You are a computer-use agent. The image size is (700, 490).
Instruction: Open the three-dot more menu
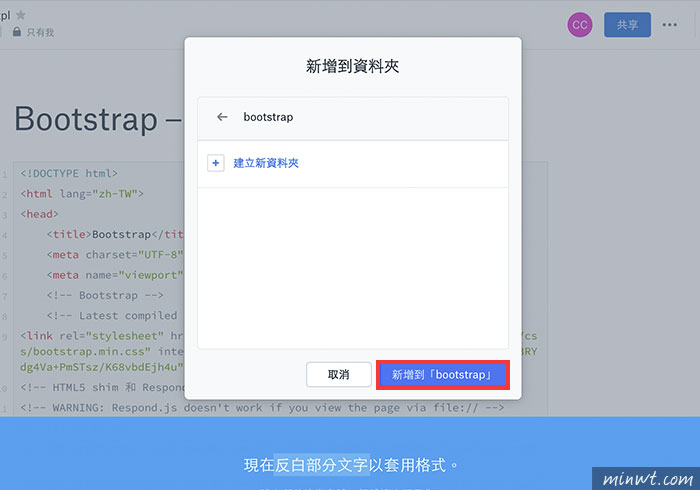(669, 25)
